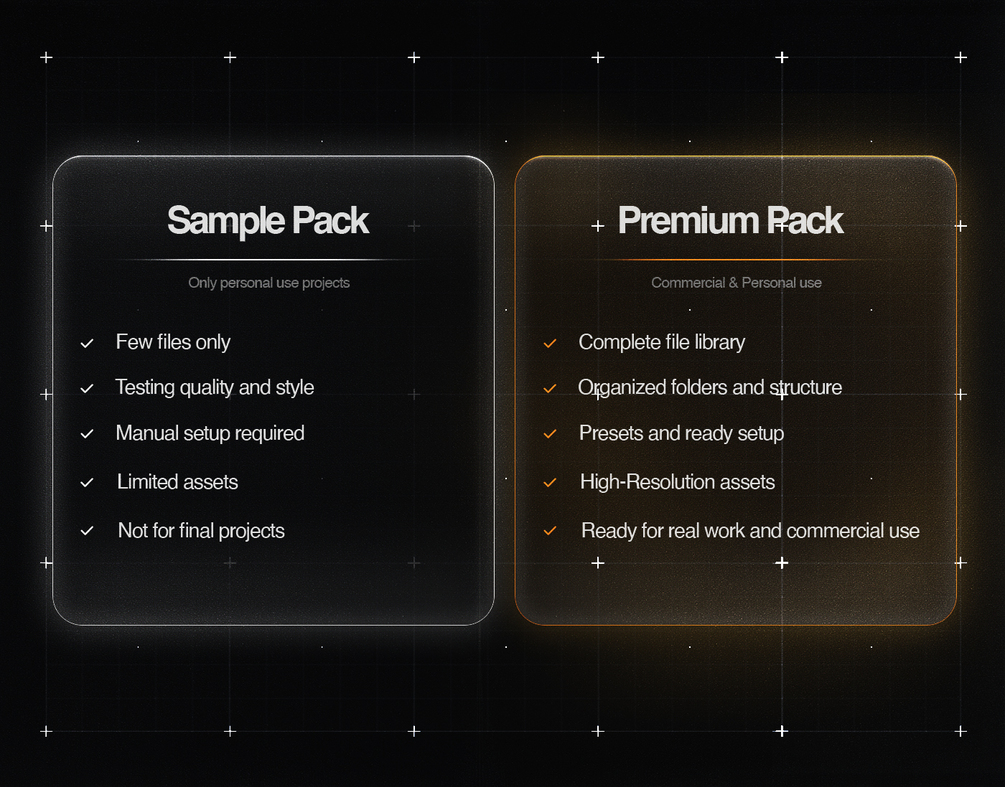Click the orange checkmark beside Complete file library
The width and height of the screenshot is (1005, 787).
tap(550, 344)
